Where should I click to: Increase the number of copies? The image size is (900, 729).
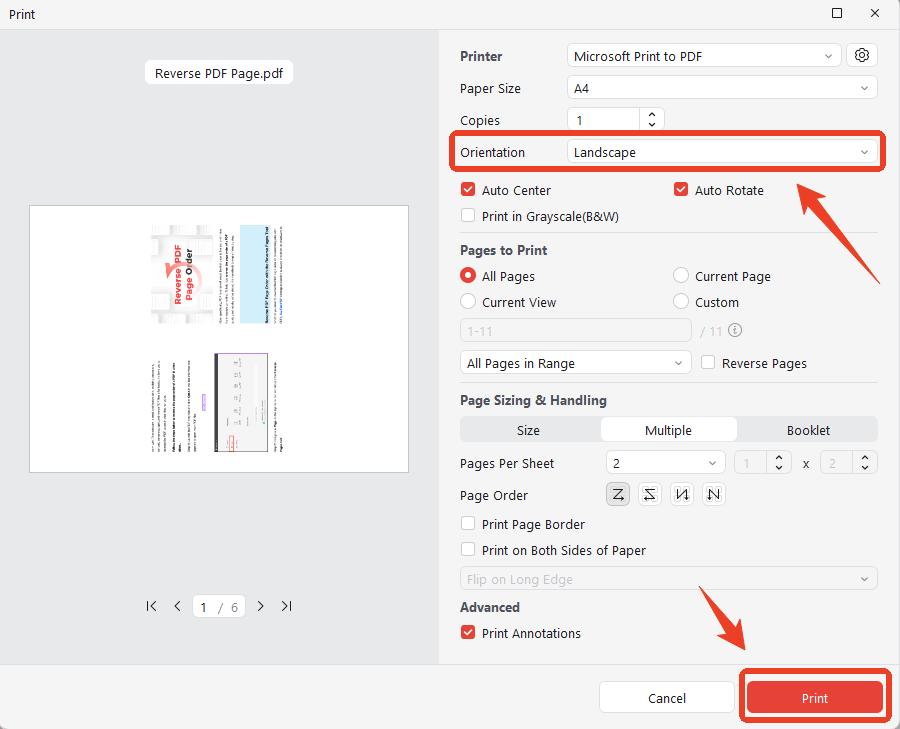651,114
